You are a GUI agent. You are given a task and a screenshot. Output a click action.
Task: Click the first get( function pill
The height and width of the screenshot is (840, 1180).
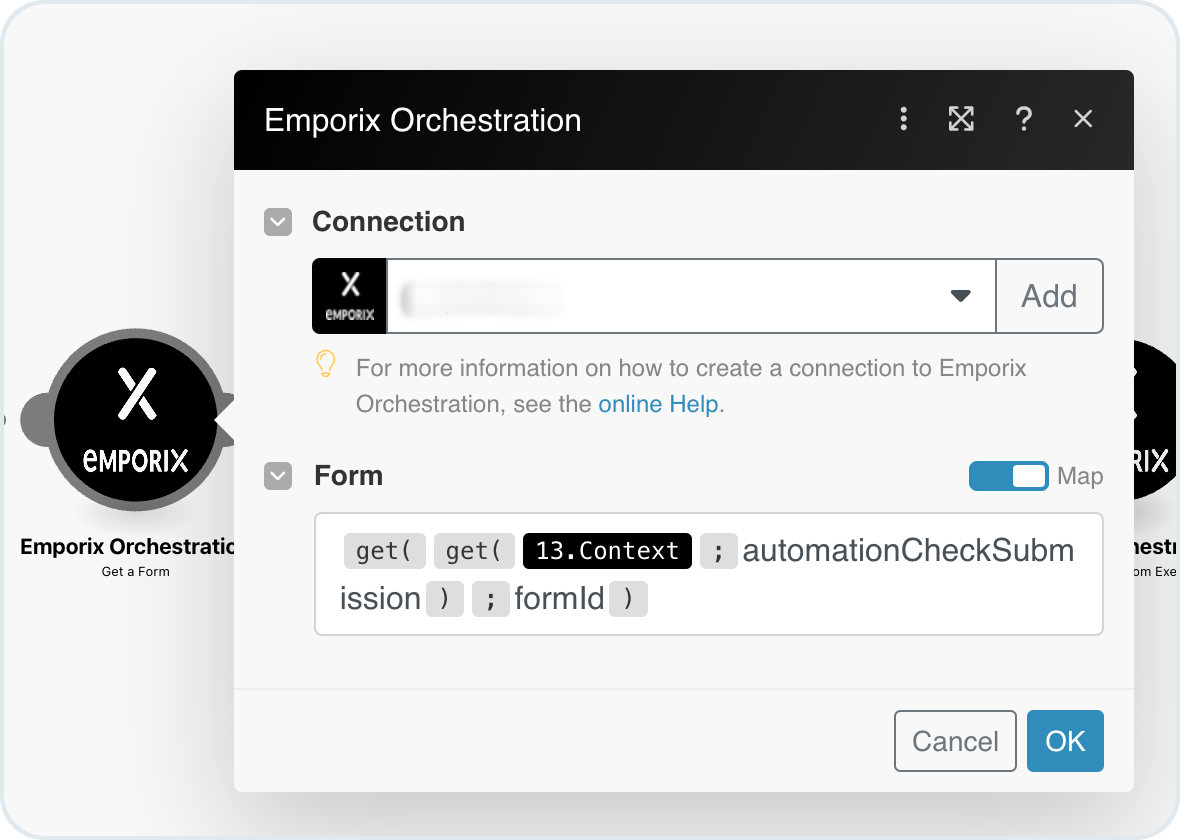pyautogui.click(x=385, y=551)
